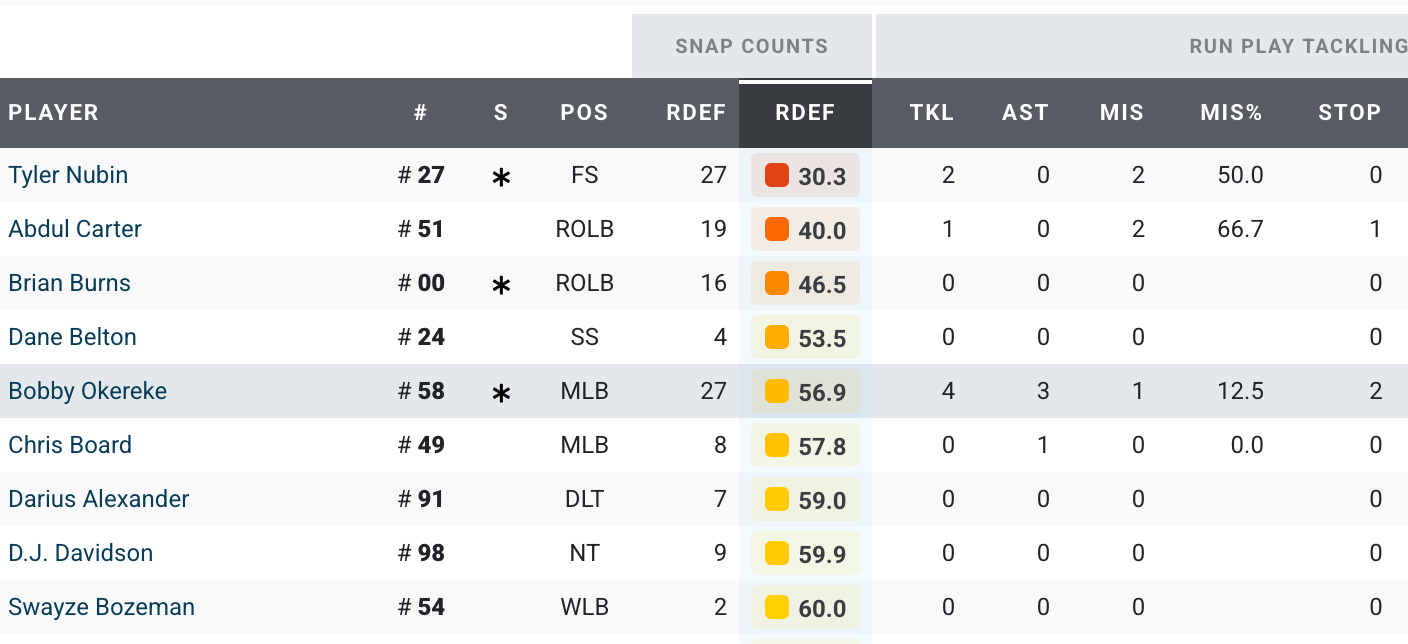The image size is (1408, 644).
Task: Sort by POS column header
Action: [x=584, y=113]
